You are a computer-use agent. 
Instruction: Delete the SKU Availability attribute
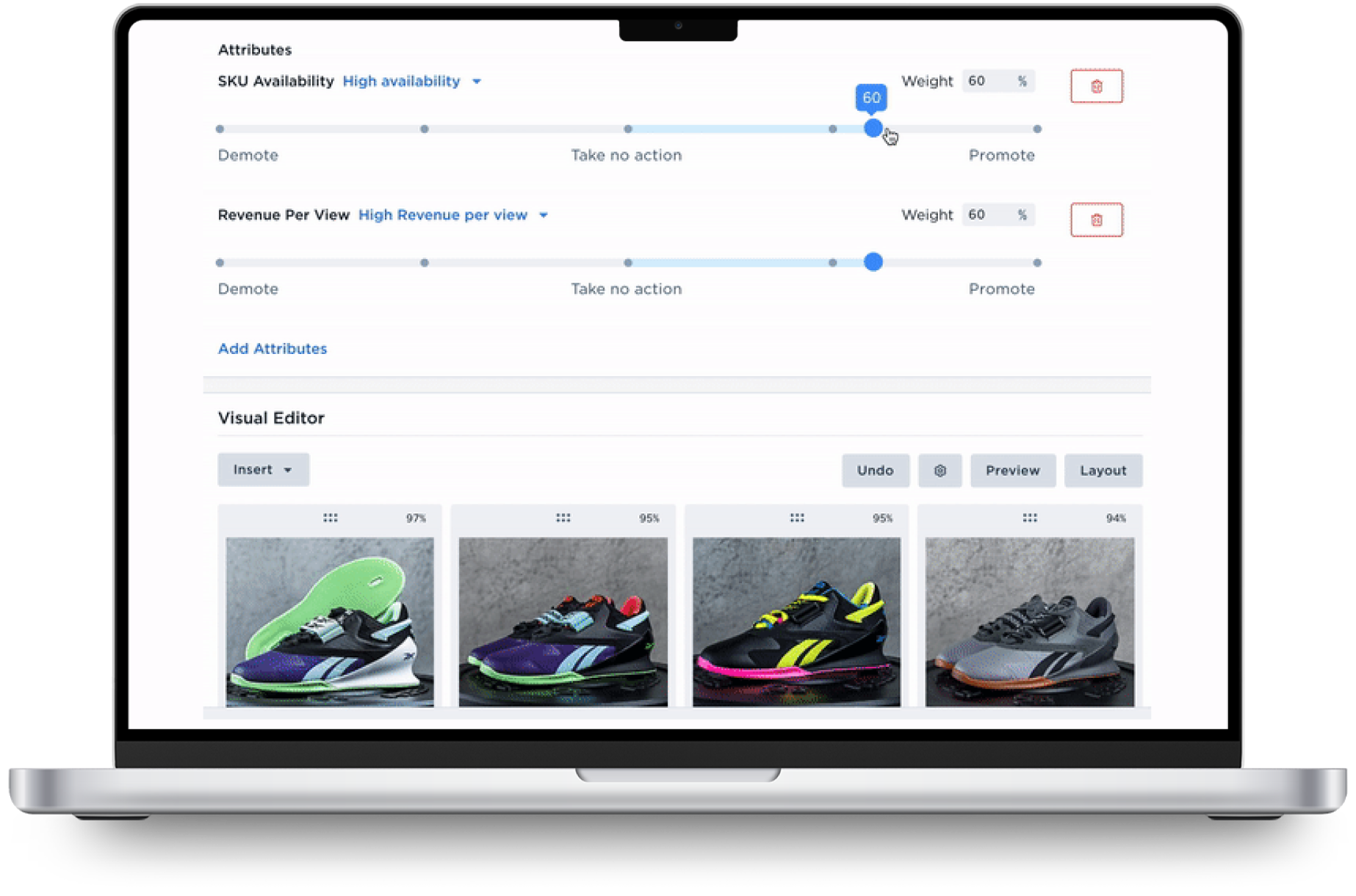[x=1096, y=86]
